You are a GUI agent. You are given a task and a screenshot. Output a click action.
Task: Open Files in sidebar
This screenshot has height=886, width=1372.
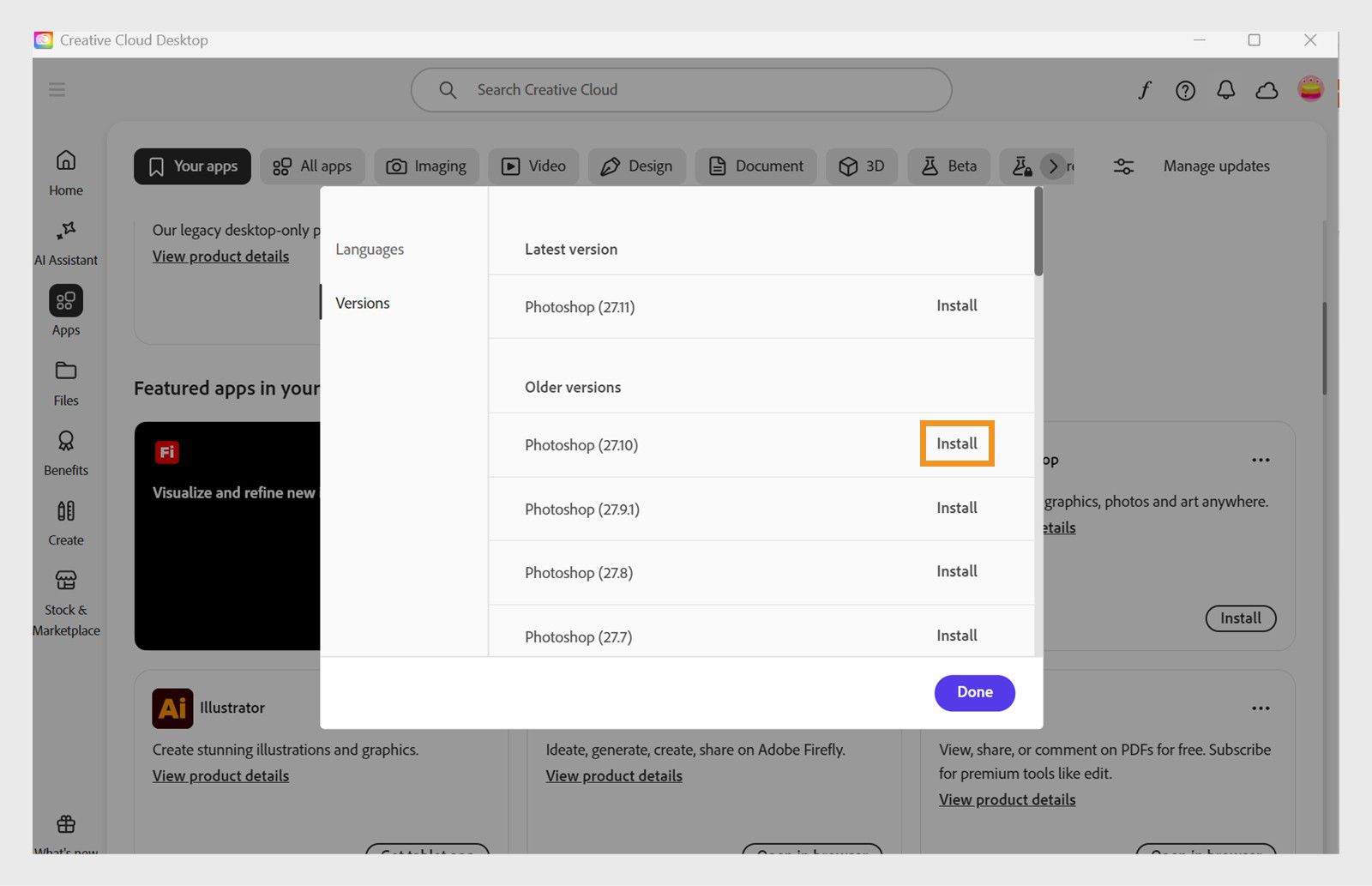(x=66, y=383)
